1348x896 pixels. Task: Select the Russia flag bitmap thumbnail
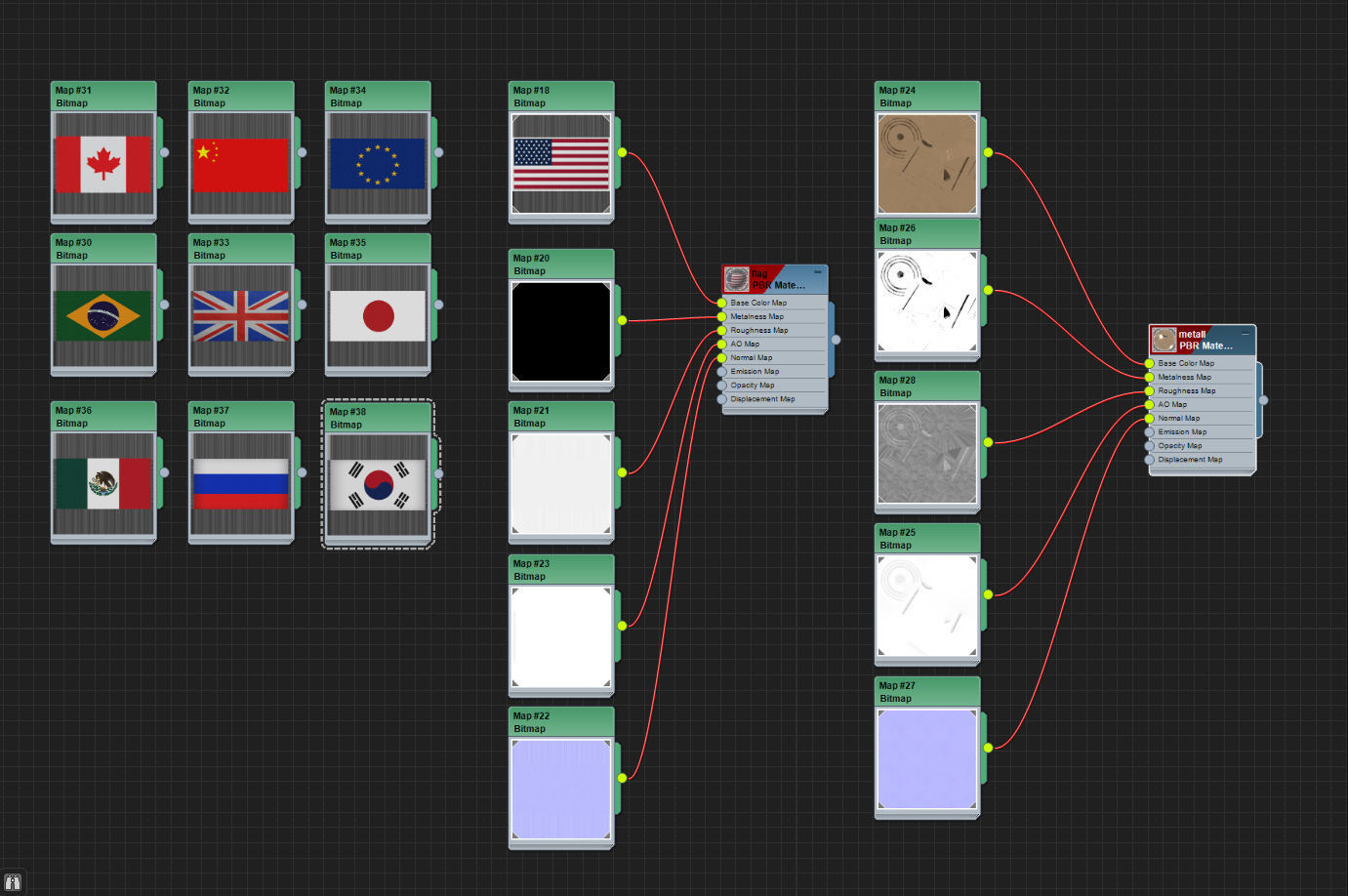[241, 484]
